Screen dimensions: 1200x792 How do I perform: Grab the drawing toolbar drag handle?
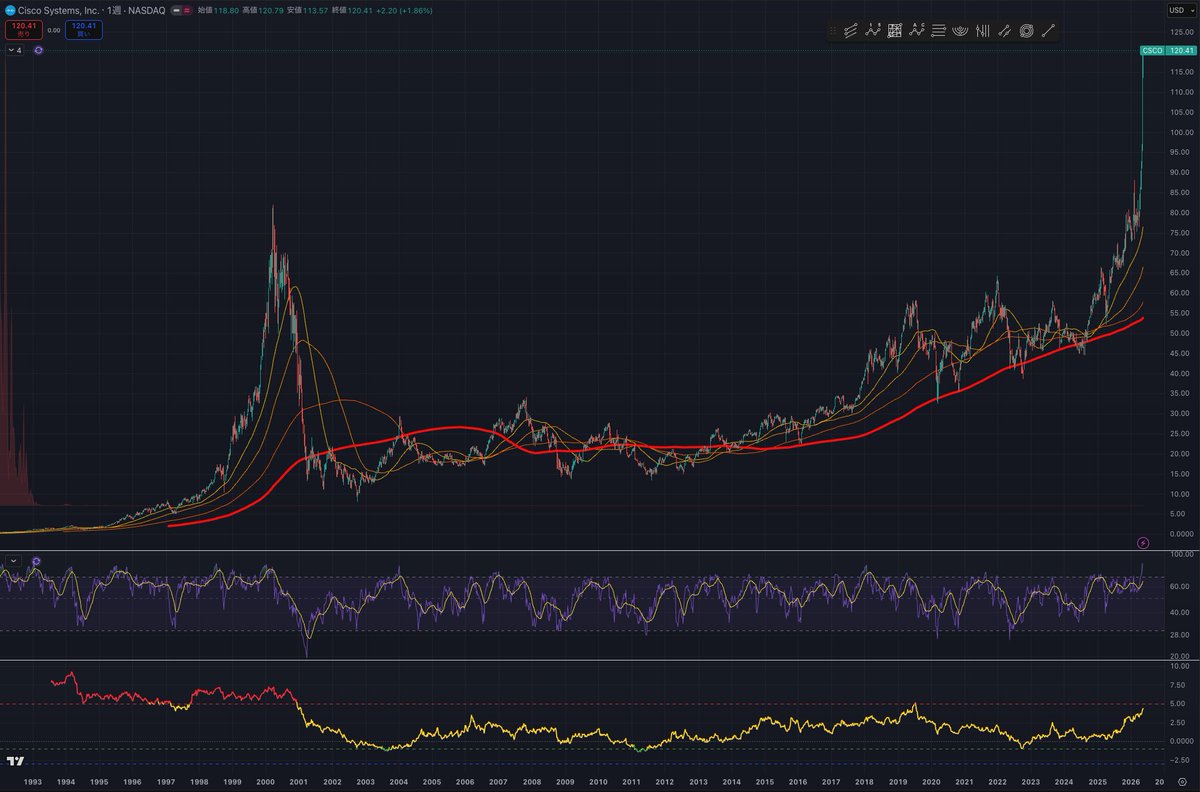[x=832, y=31]
